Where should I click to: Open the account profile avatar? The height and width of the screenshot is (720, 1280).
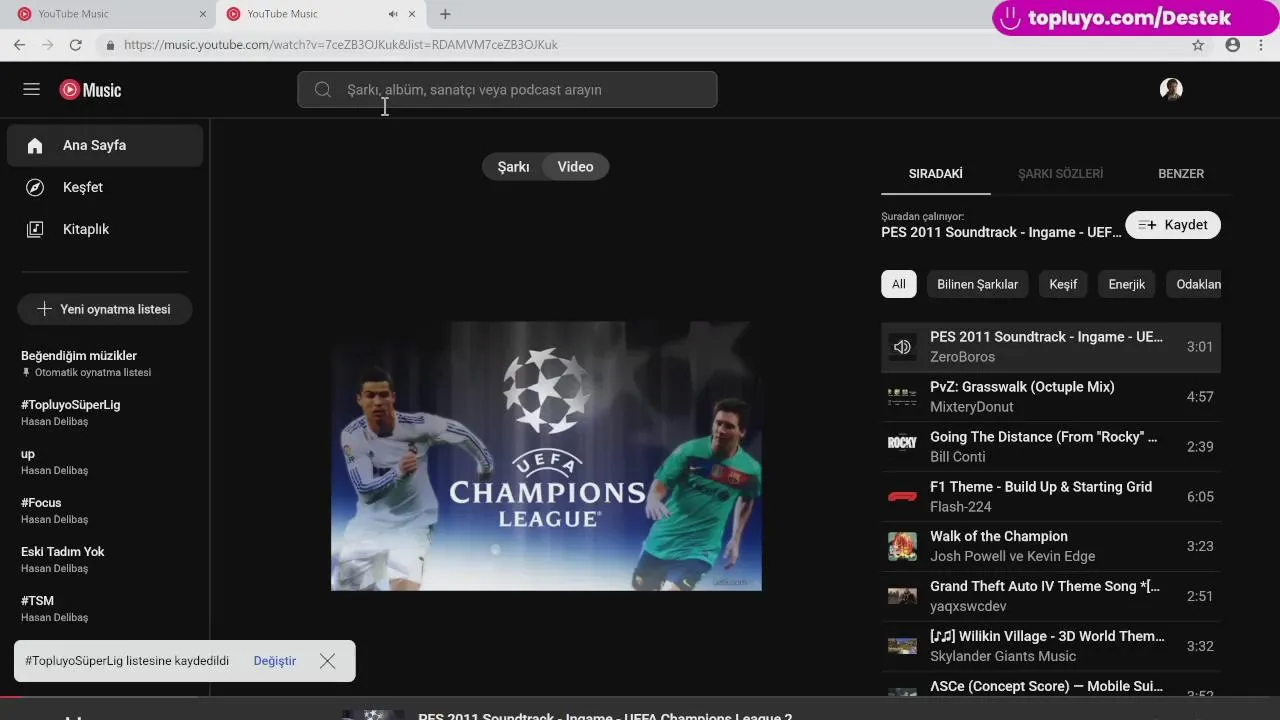1171,90
